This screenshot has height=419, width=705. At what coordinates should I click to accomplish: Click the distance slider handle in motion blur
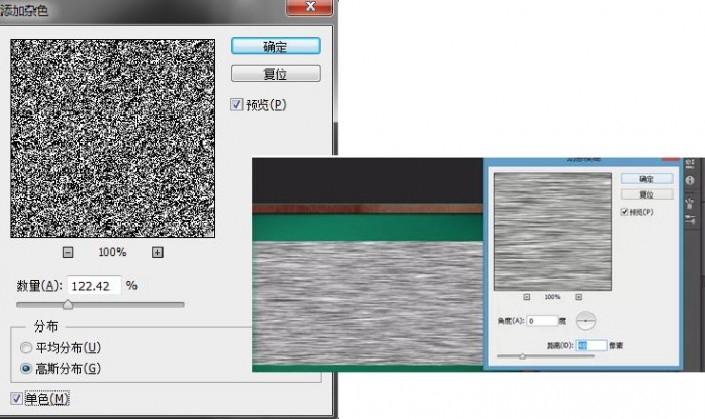(522, 357)
